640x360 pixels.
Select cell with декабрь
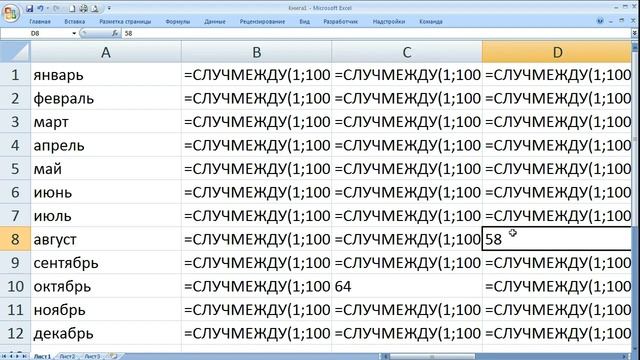[x=106, y=333]
